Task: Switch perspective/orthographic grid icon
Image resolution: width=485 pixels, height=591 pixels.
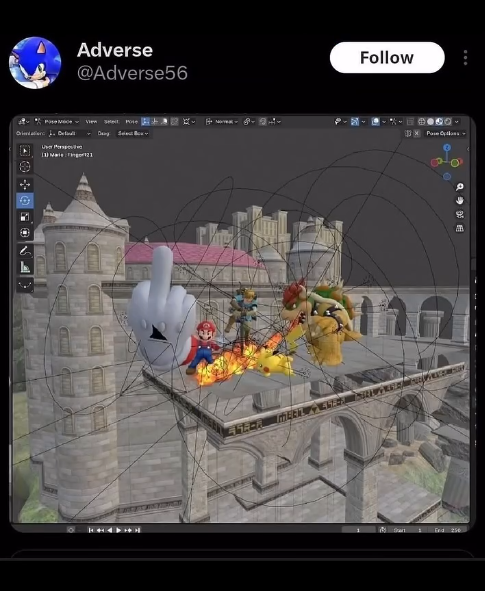Action: 459,228
